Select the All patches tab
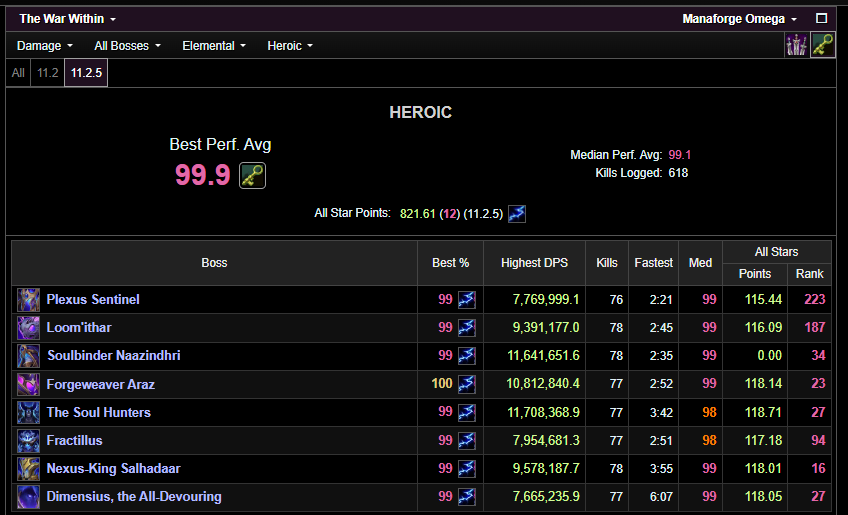Screen dimensions: 848x515 (x=18, y=72)
